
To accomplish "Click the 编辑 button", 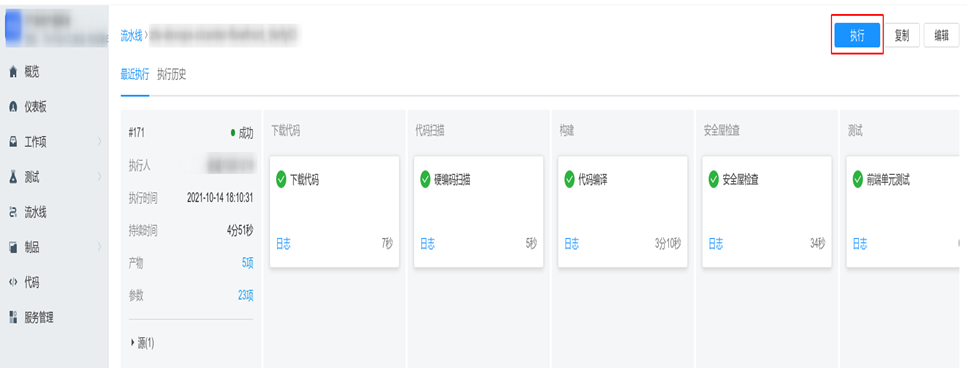I will (941, 36).
